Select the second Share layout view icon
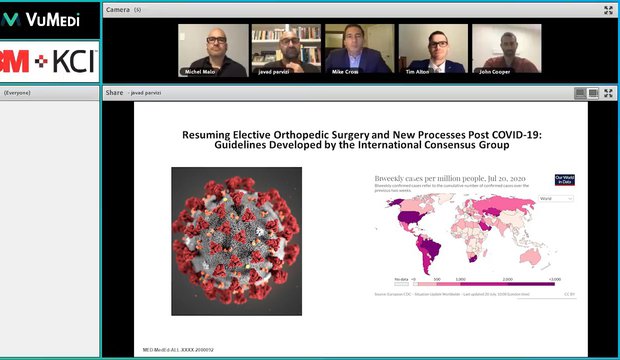The width and height of the screenshot is (620, 360). tap(593, 93)
